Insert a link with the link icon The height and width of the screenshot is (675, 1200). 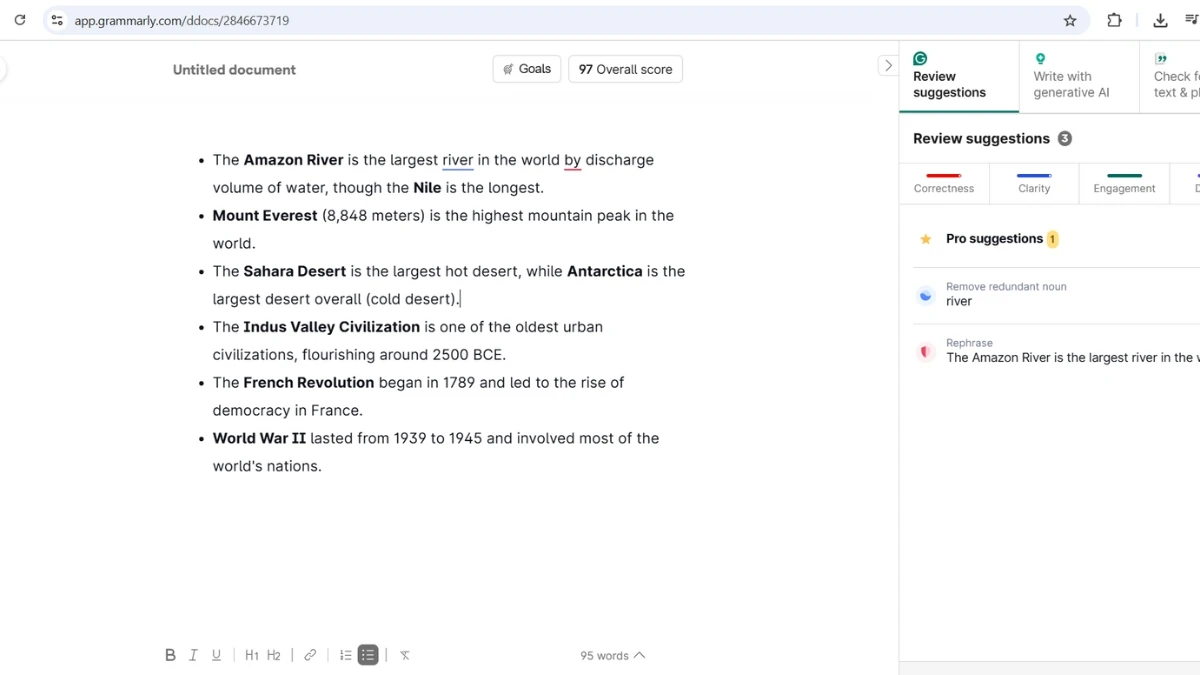pos(310,655)
